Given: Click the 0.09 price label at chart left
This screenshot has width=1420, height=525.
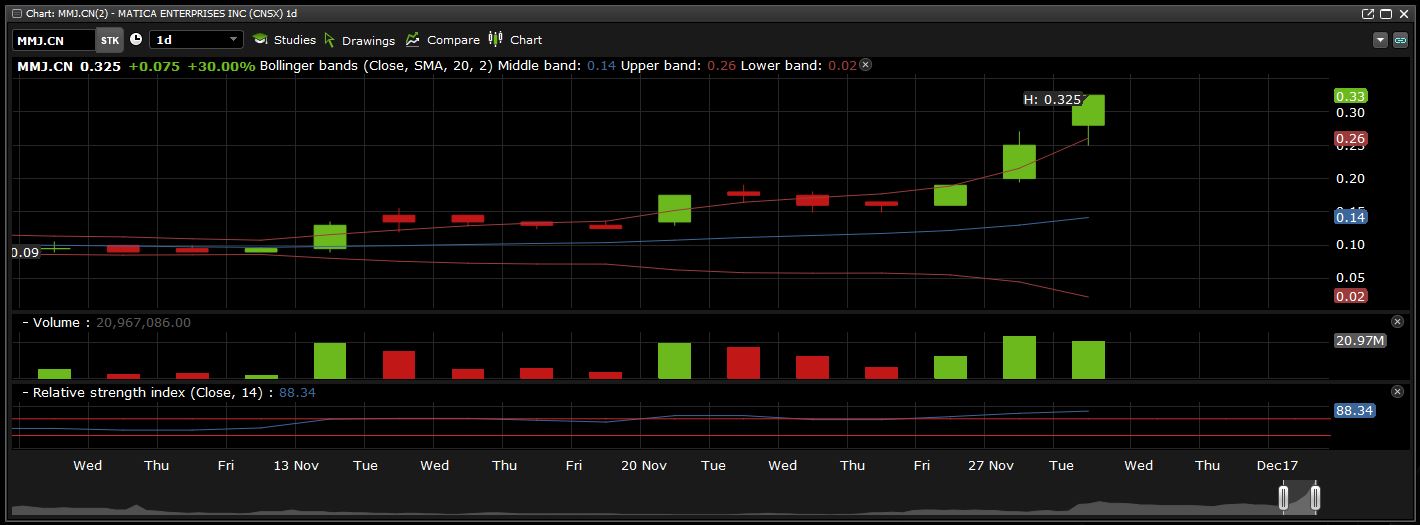Looking at the screenshot, I should [25, 253].
